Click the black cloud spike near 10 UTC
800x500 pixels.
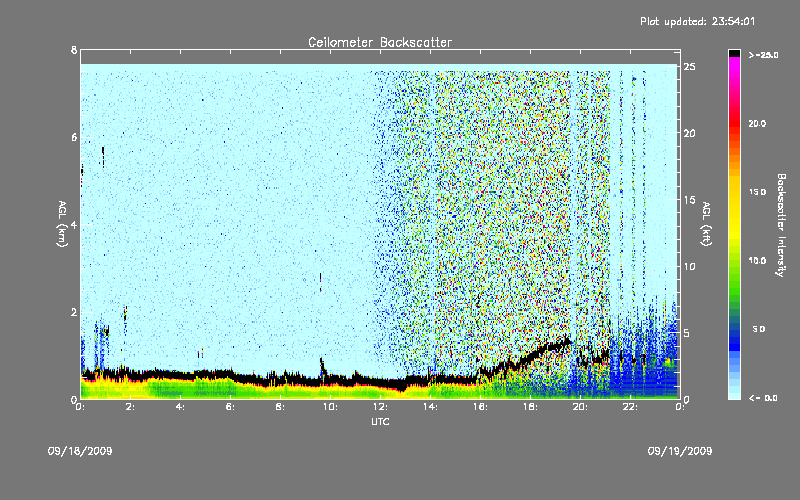point(322,367)
